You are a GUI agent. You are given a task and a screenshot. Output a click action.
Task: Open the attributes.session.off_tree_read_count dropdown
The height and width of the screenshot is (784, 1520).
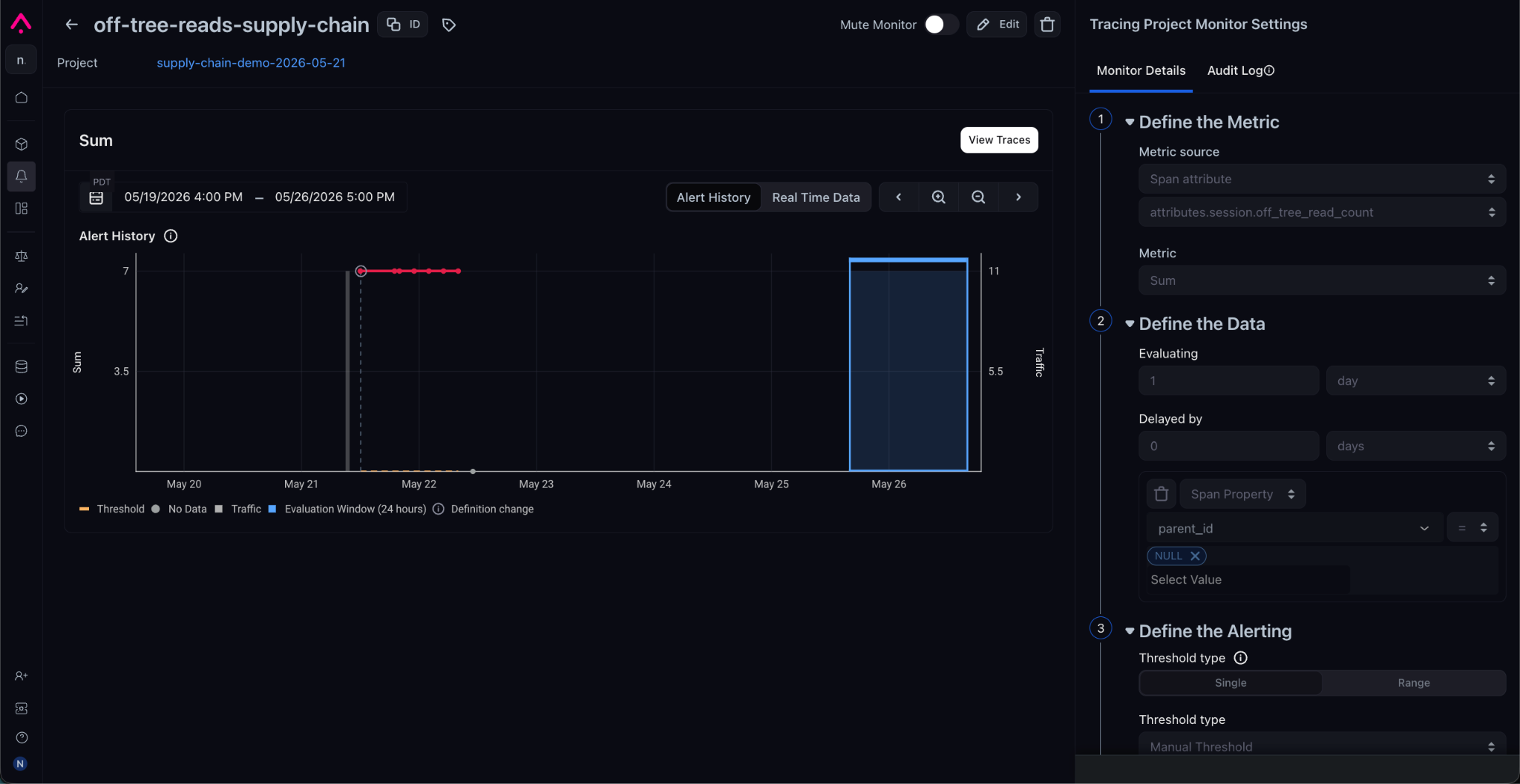tap(1322, 212)
